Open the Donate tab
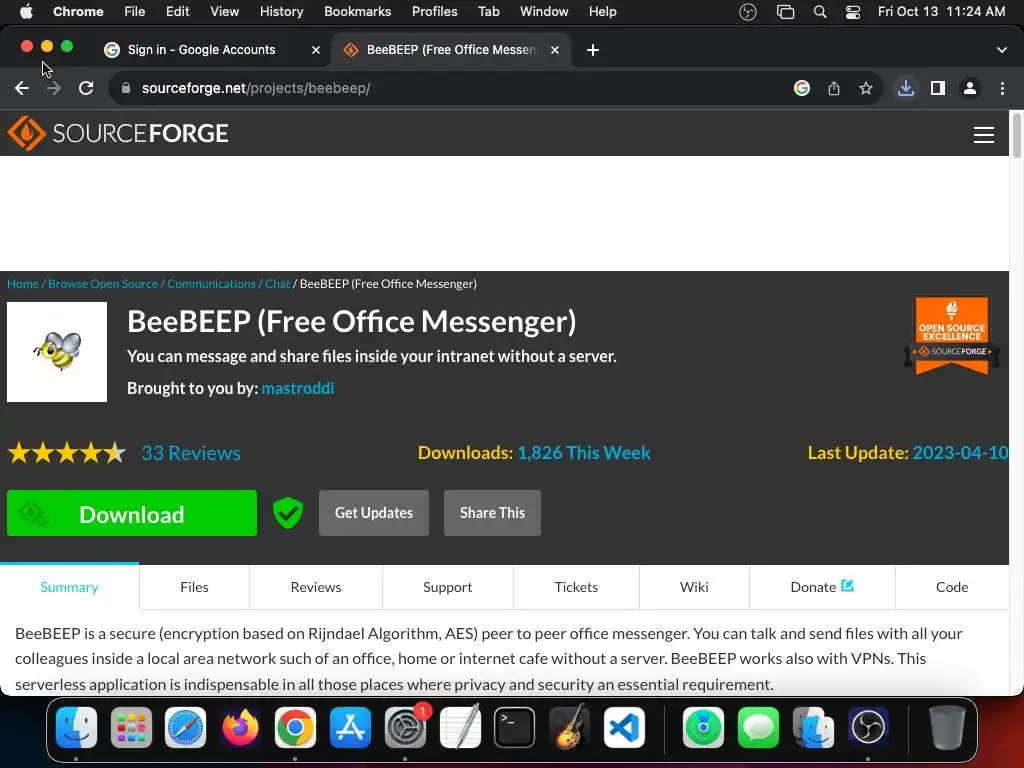The height and width of the screenshot is (768, 1024). pos(822,587)
